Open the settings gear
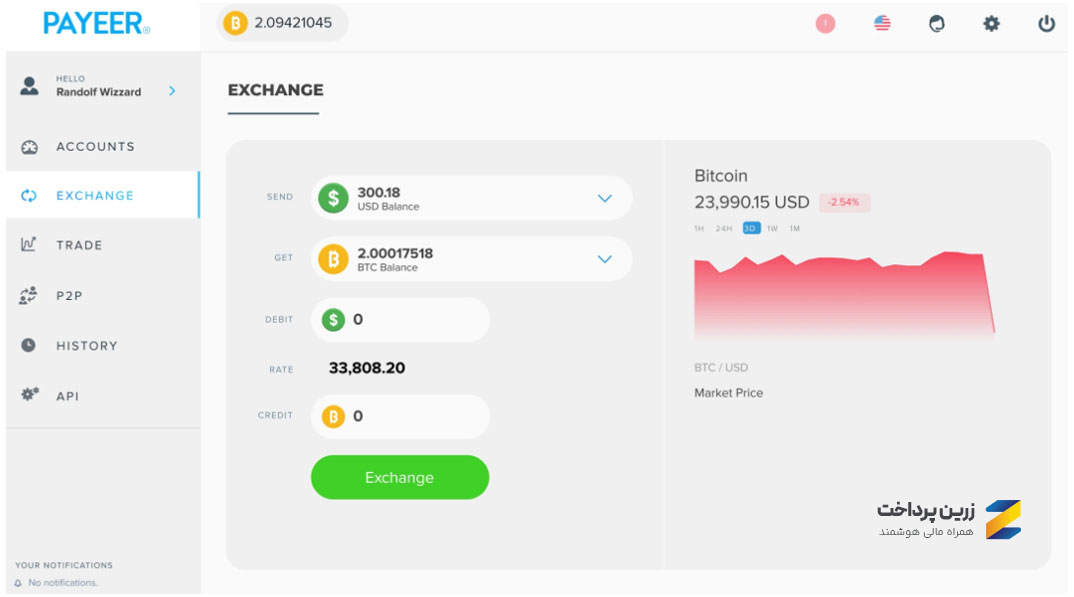 991,23
